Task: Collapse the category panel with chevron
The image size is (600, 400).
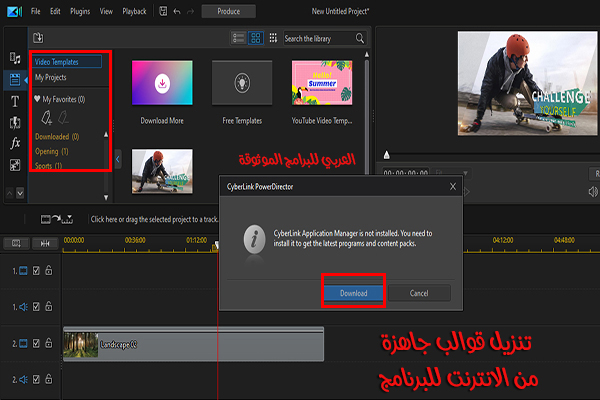Action: [x=118, y=159]
